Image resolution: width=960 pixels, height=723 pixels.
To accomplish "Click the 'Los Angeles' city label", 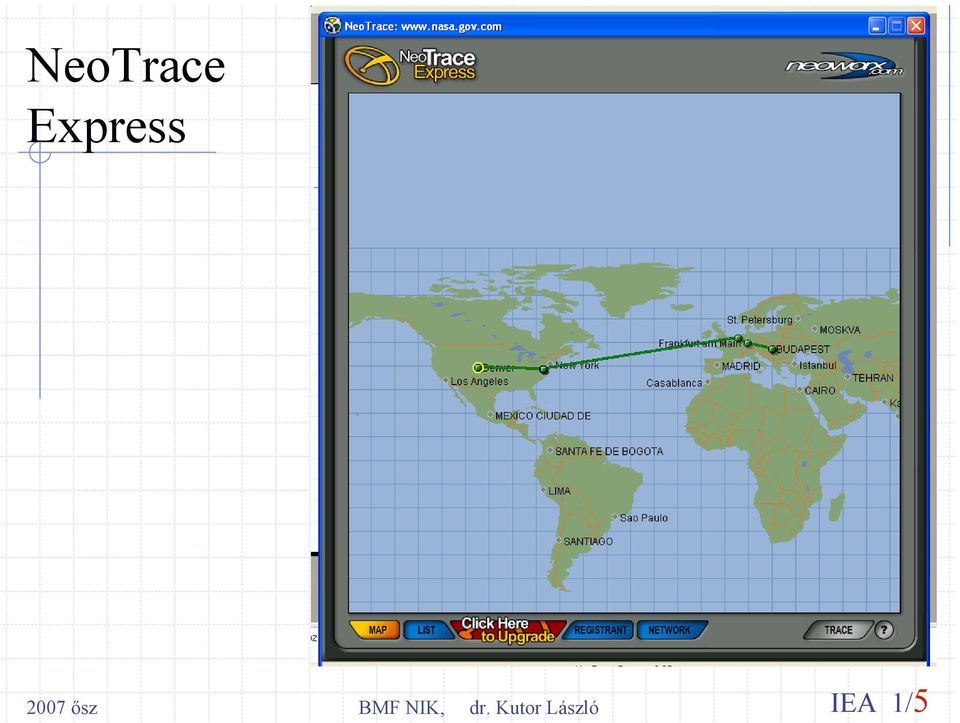I will tap(479, 381).
